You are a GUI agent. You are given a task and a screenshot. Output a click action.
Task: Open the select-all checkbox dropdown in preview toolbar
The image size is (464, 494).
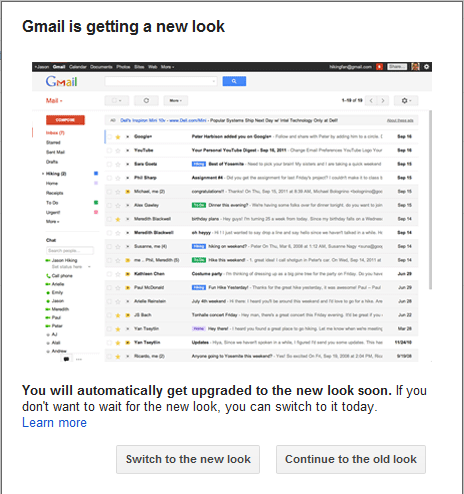[x=117, y=100]
